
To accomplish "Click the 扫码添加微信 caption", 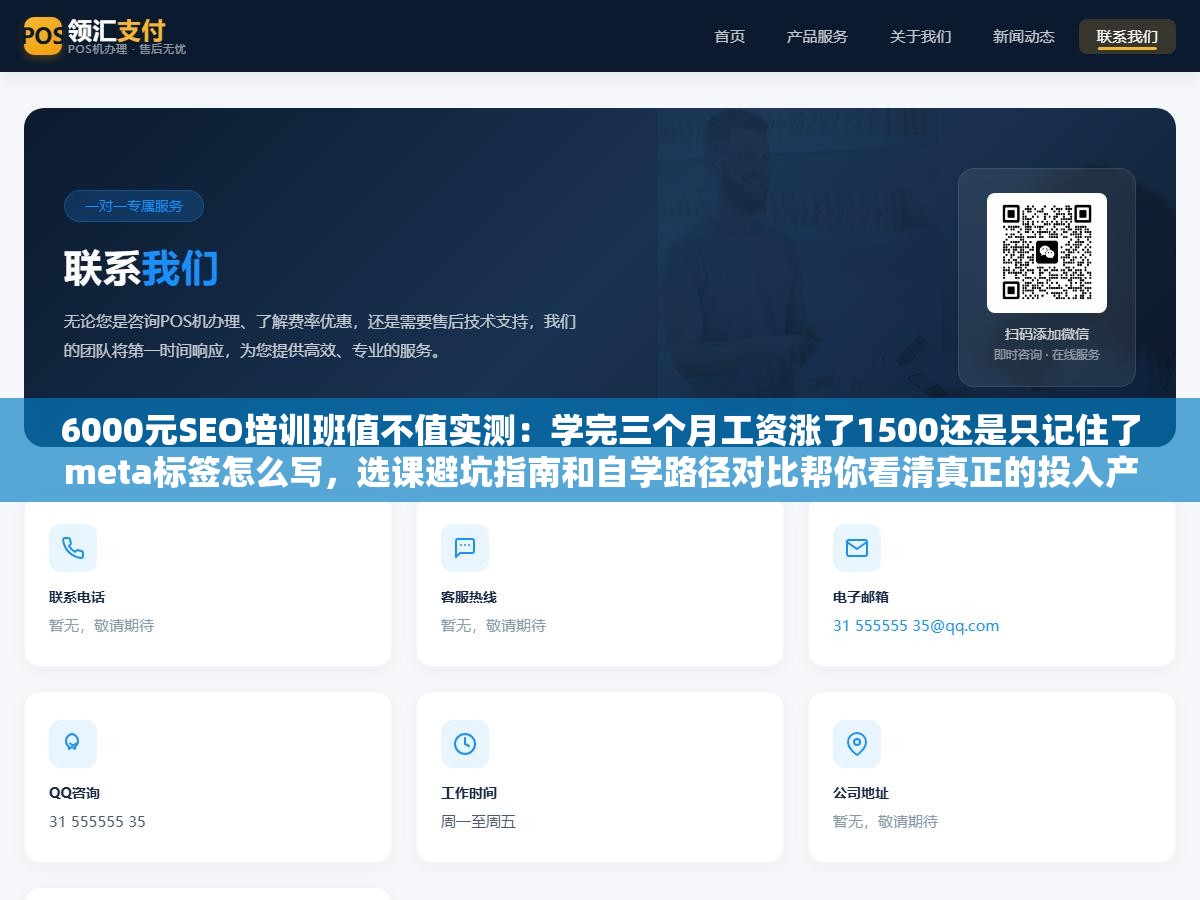I will click(x=1047, y=334).
